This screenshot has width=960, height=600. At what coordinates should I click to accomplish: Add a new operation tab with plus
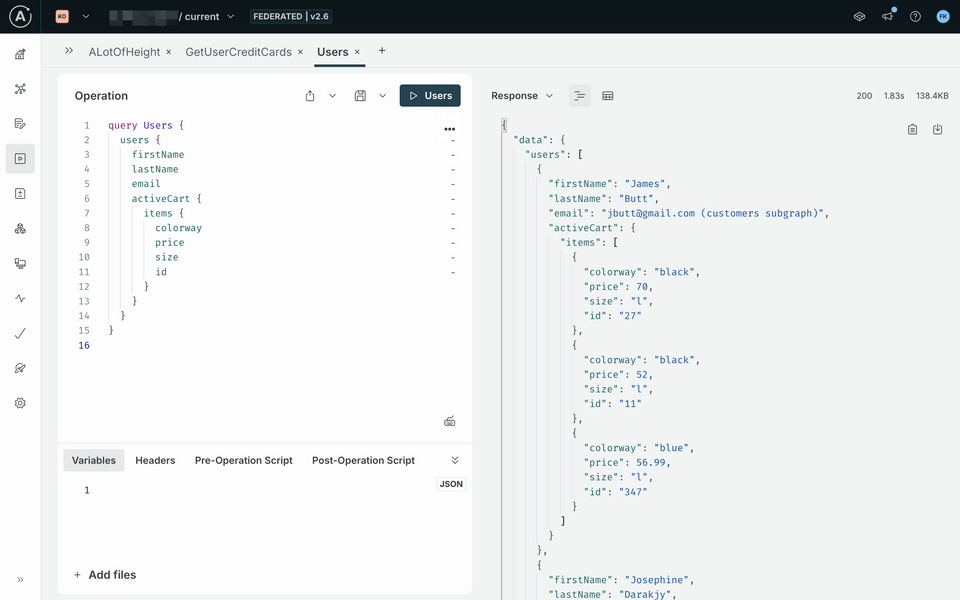point(382,51)
